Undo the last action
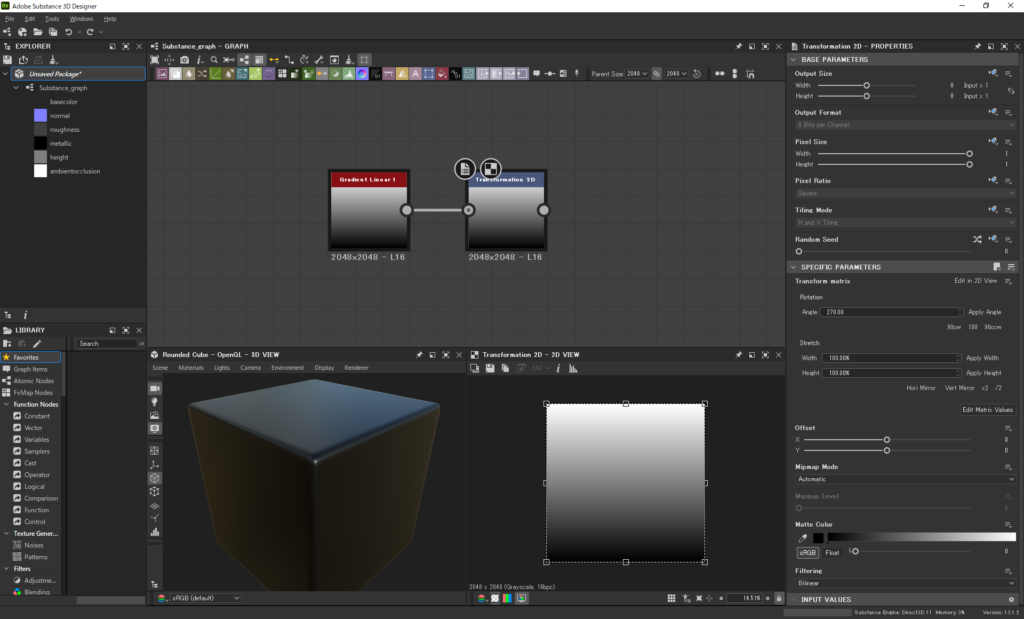1024x619 pixels. (69, 32)
